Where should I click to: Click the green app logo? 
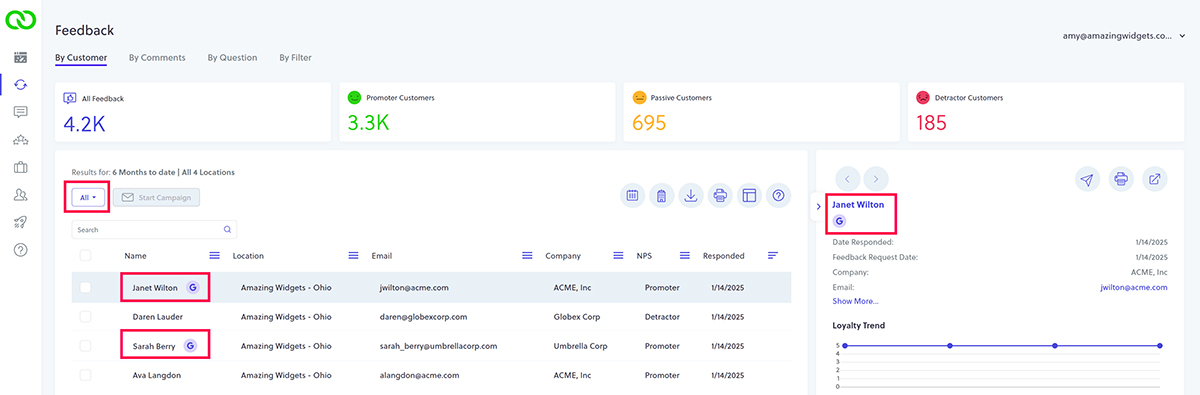pos(20,19)
